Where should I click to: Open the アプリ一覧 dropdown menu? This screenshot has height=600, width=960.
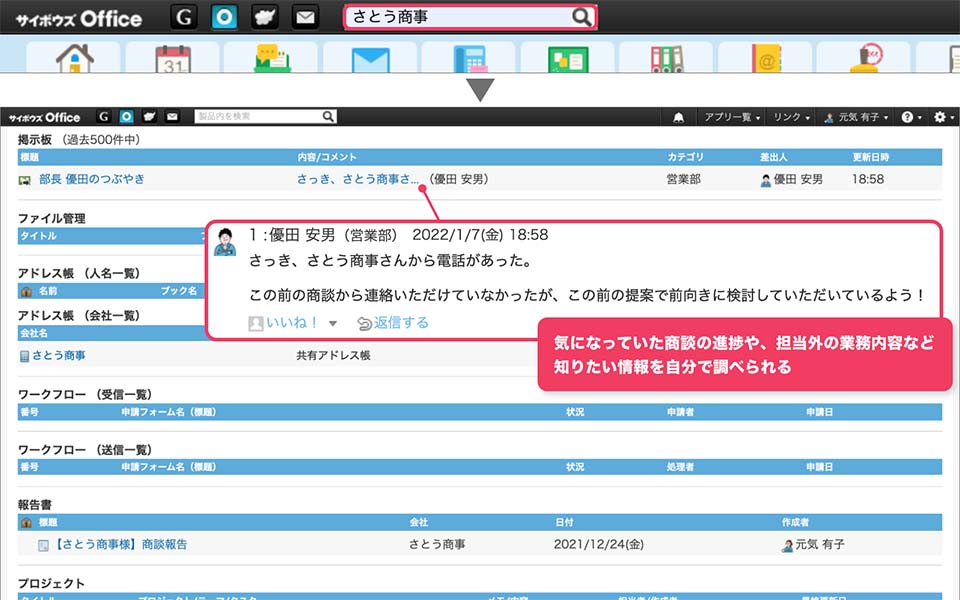click(x=732, y=117)
